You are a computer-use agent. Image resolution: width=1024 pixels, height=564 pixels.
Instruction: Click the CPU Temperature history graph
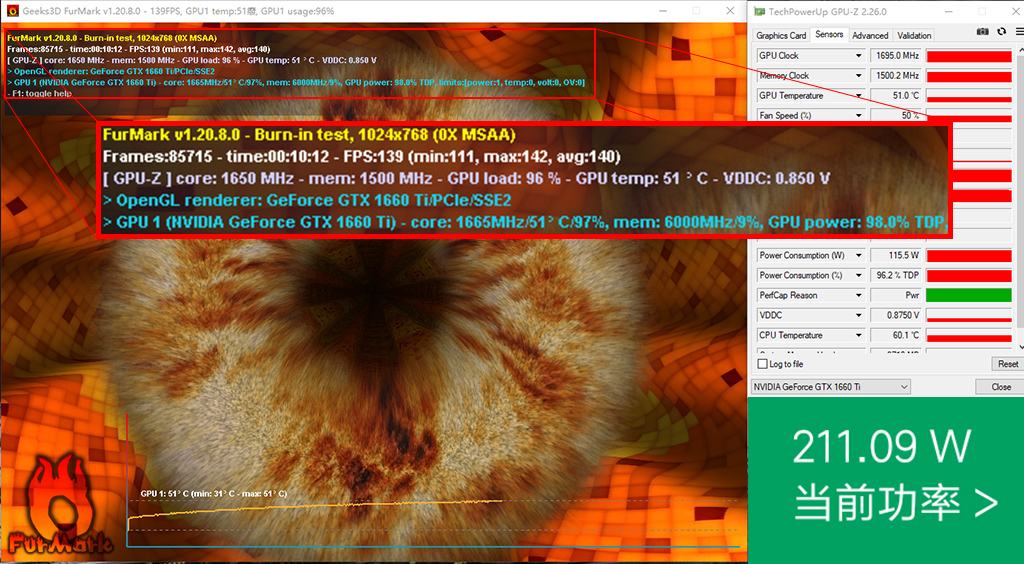tap(969, 336)
